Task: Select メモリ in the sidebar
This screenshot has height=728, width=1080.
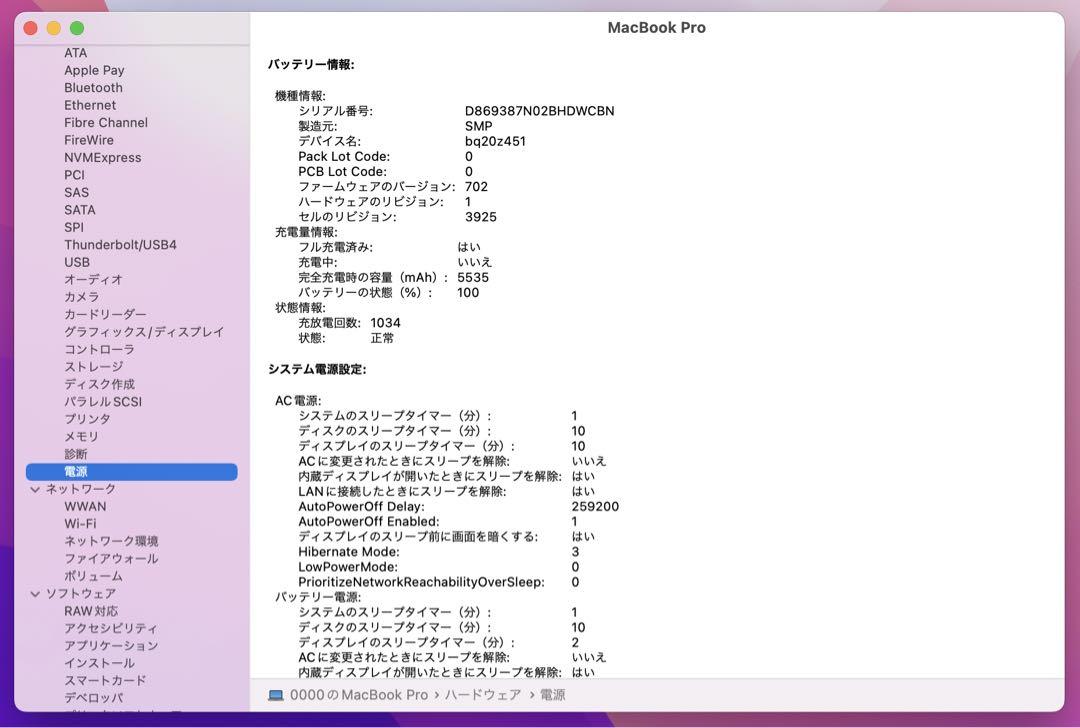Action: coord(81,437)
